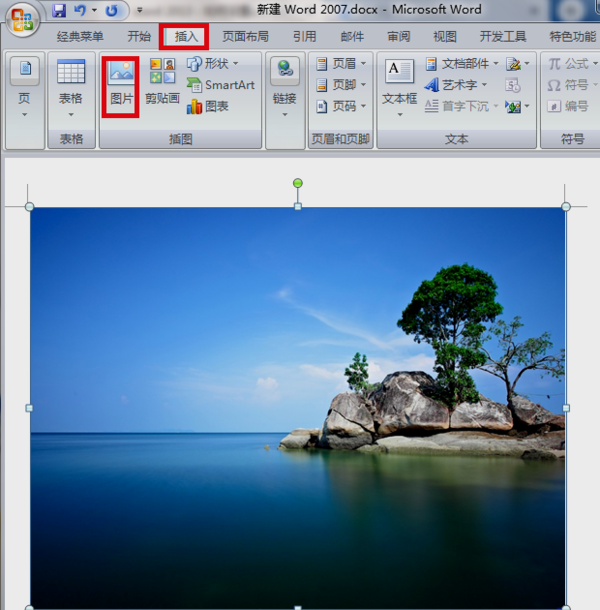
Task: Open the 邮件 tab
Action: (352, 37)
